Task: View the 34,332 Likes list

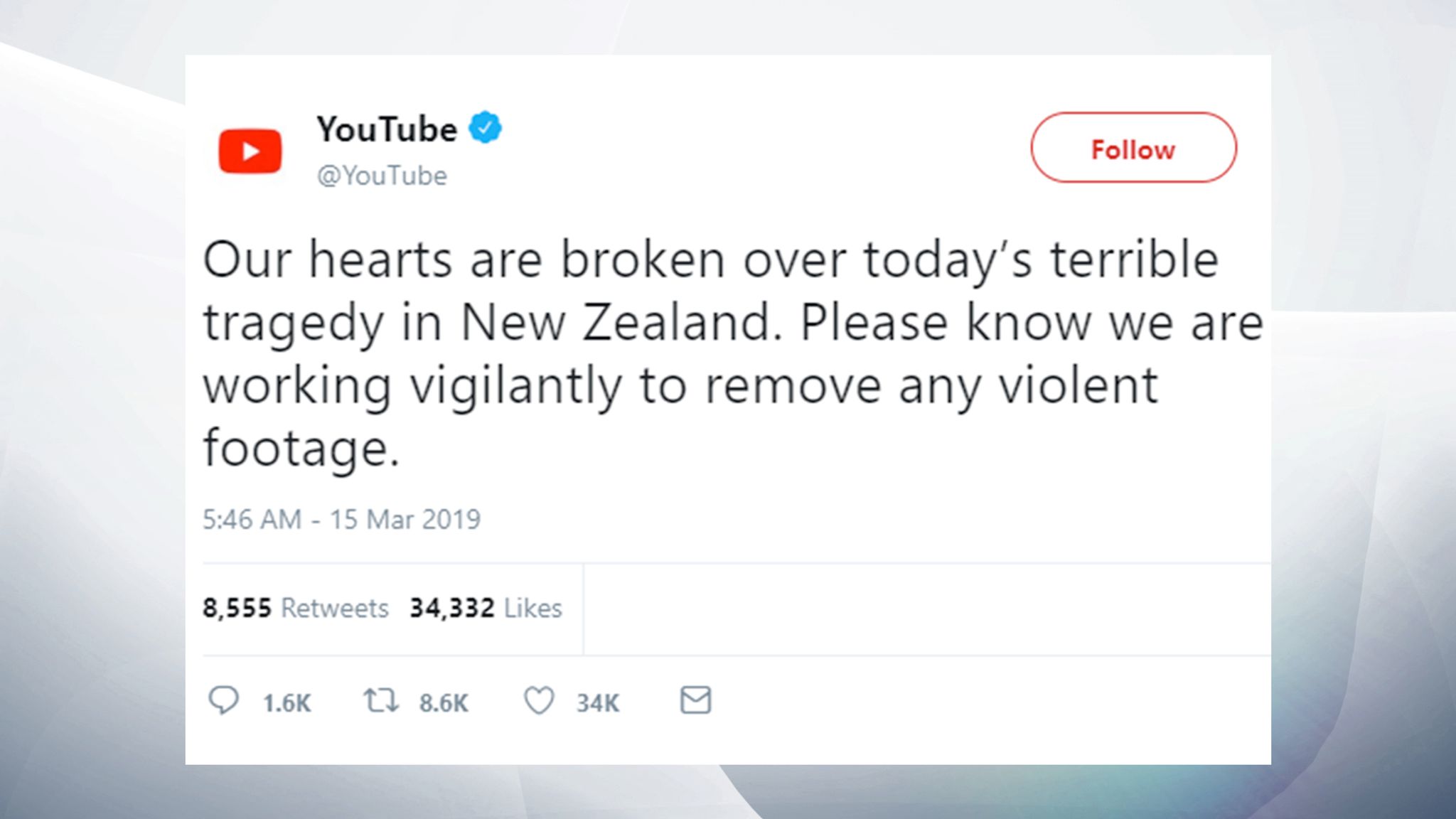Action: point(486,608)
